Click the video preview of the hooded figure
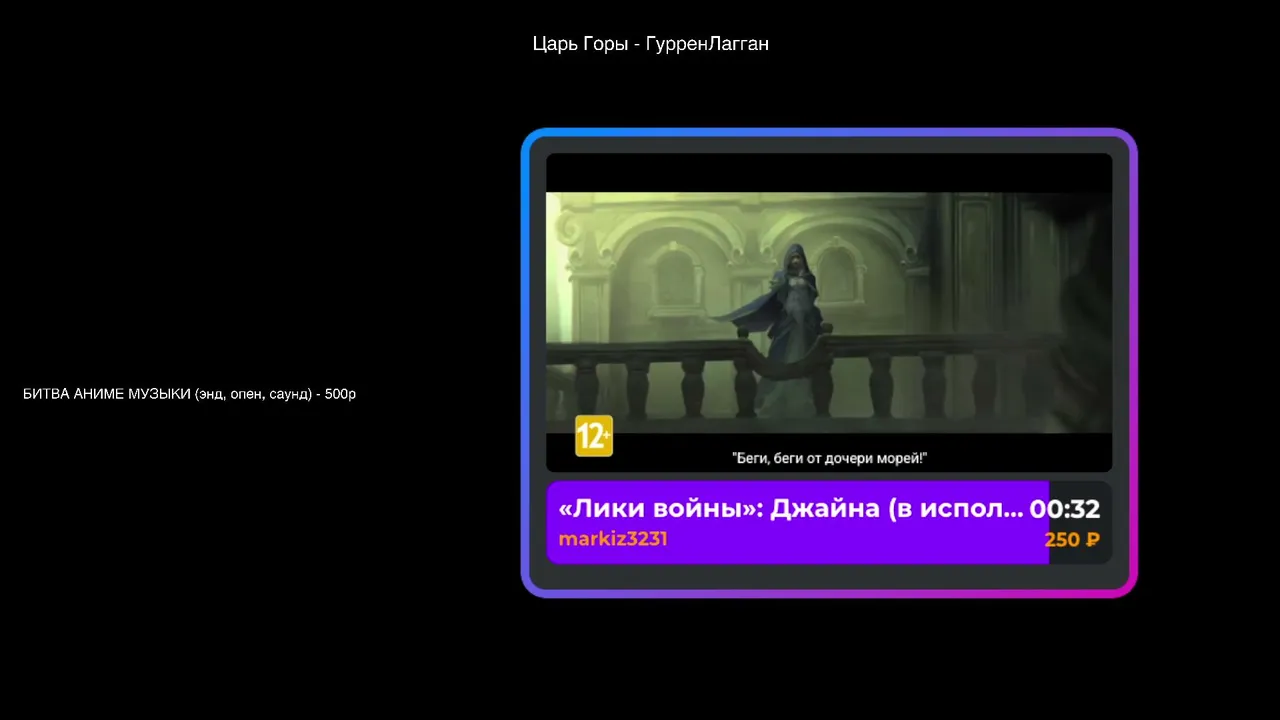Viewport: 1280px width, 720px height. coord(829,312)
